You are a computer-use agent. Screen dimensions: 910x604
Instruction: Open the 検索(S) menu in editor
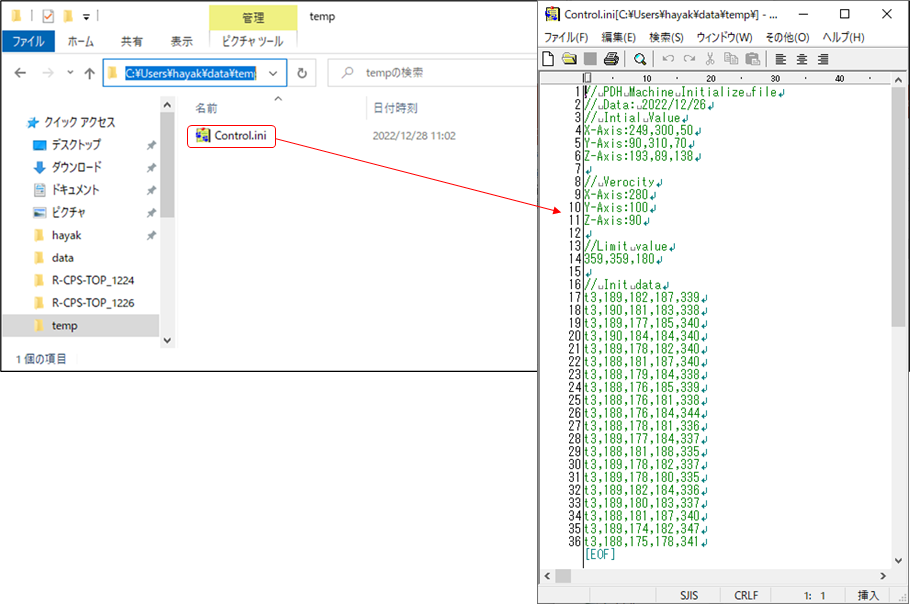pyautogui.click(x=666, y=37)
